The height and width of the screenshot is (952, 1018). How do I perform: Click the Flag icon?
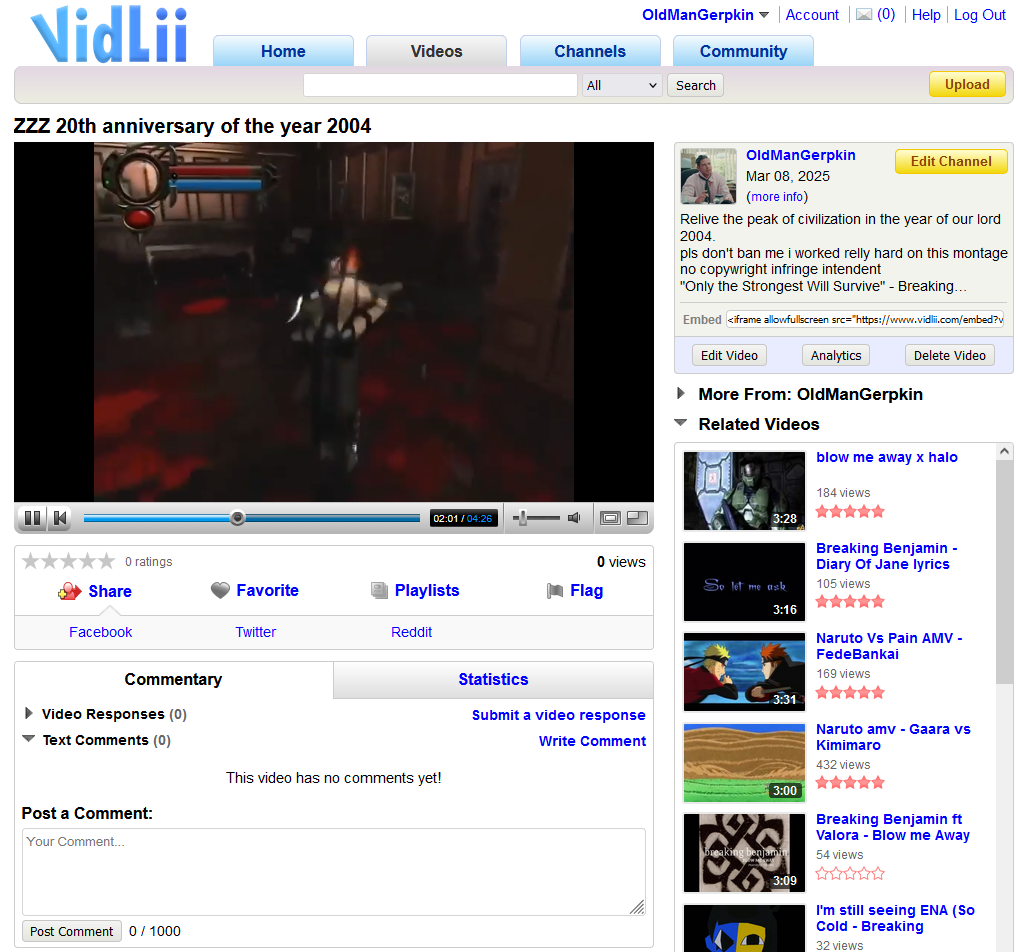coord(555,590)
